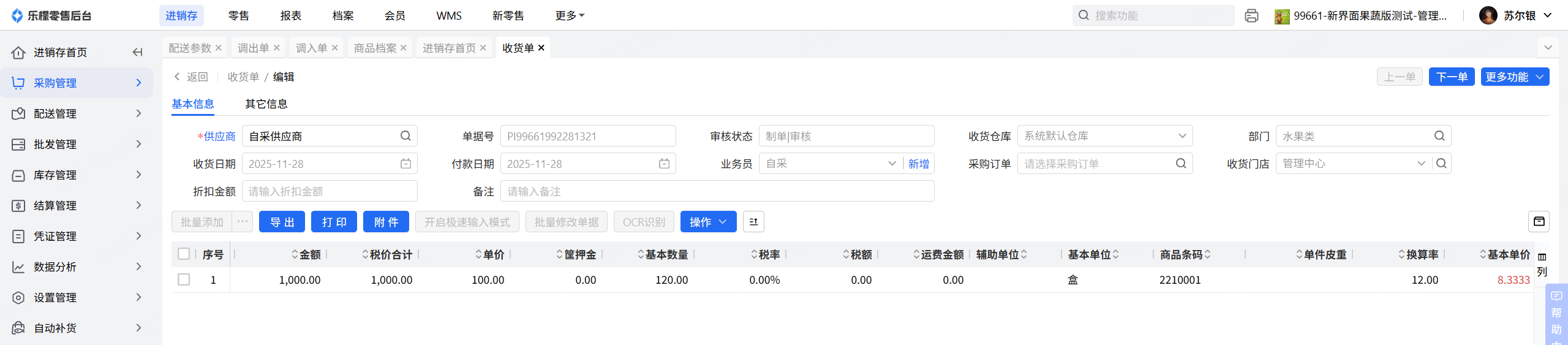The width and height of the screenshot is (1568, 345).
Task: Click the 收货门店 search magnifier icon
Action: point(1441,164)
